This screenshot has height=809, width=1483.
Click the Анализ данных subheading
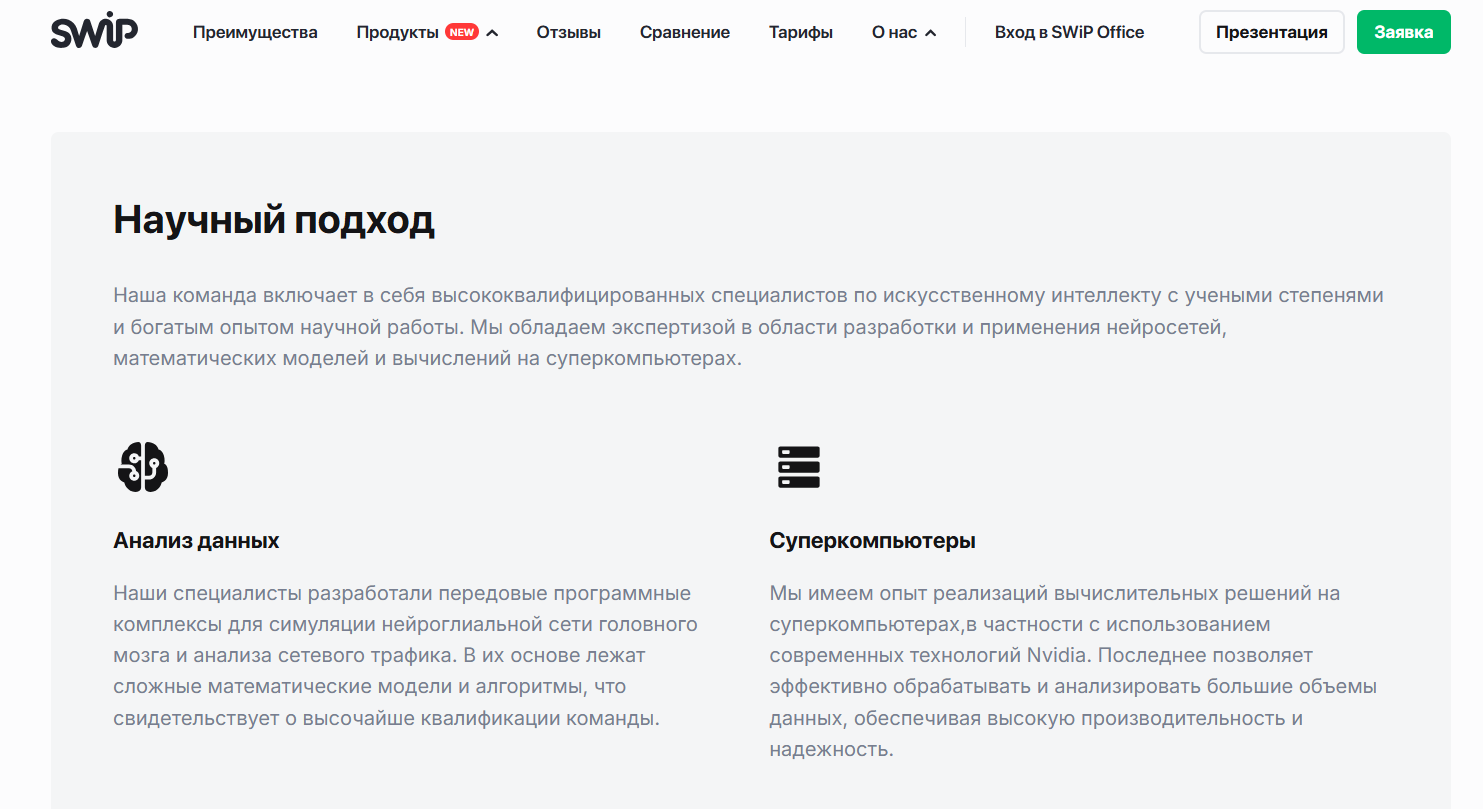click(196, 541)
